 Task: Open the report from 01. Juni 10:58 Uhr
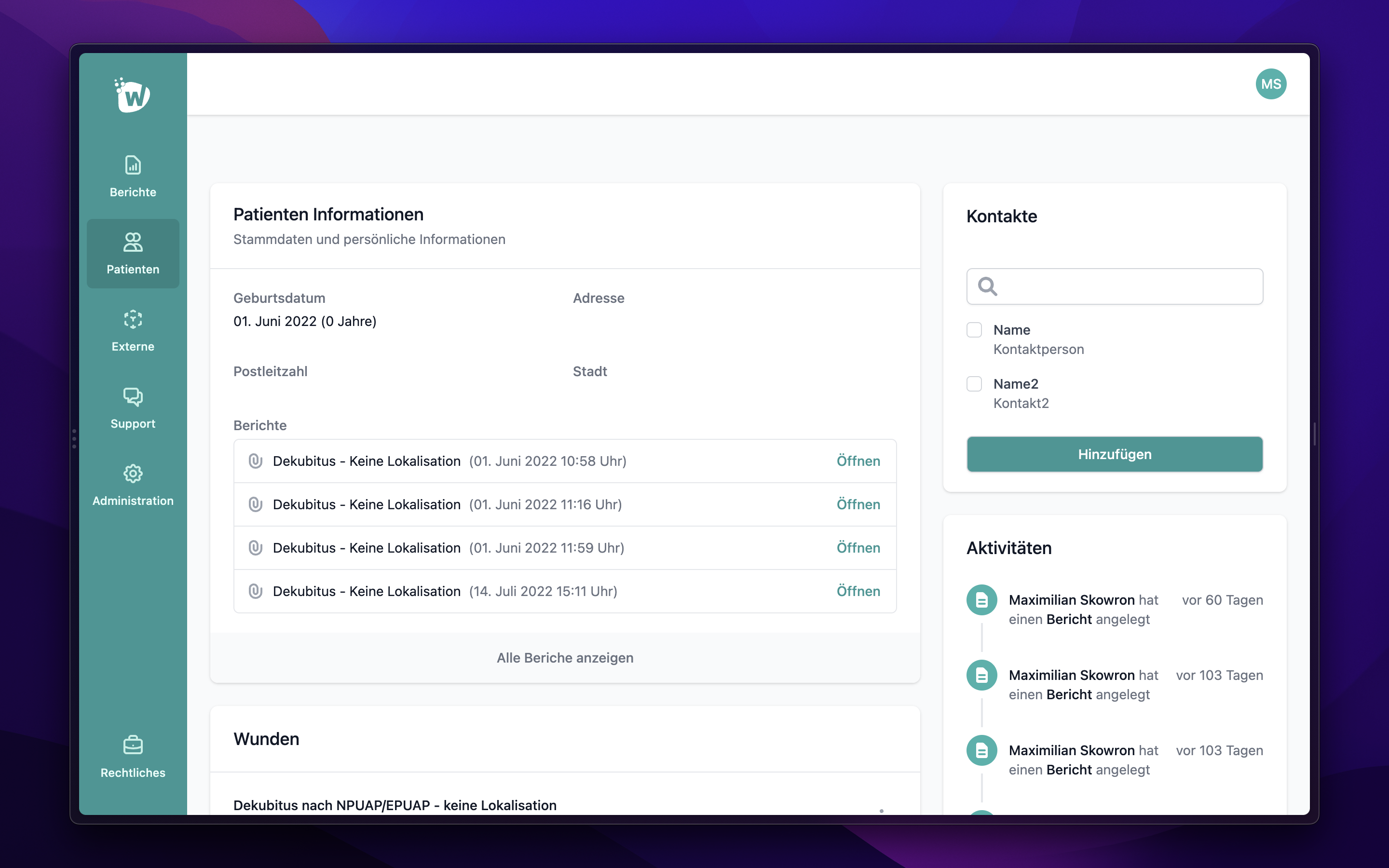click(858, 461)
